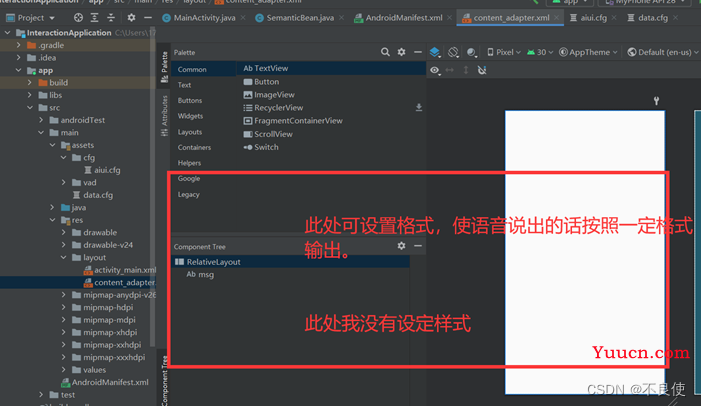Click the pin icon above the design preview
Image resolution: width=702 pixels, height=407 pixels.
(x=656, y=101)
